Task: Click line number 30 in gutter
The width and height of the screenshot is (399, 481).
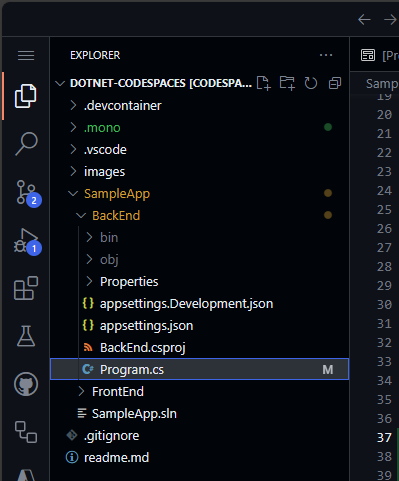Action: pos(384,305)
